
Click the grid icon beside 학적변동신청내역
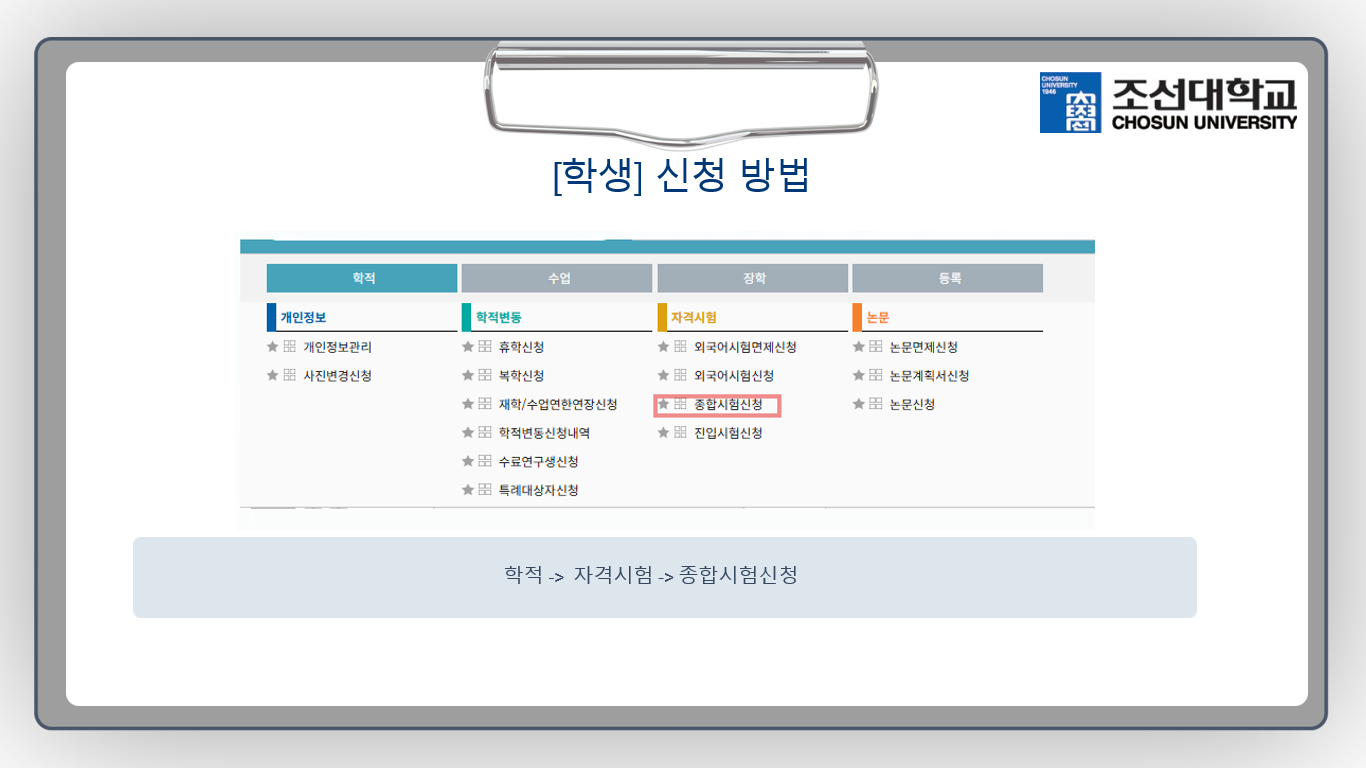click(x=485, y=433)
